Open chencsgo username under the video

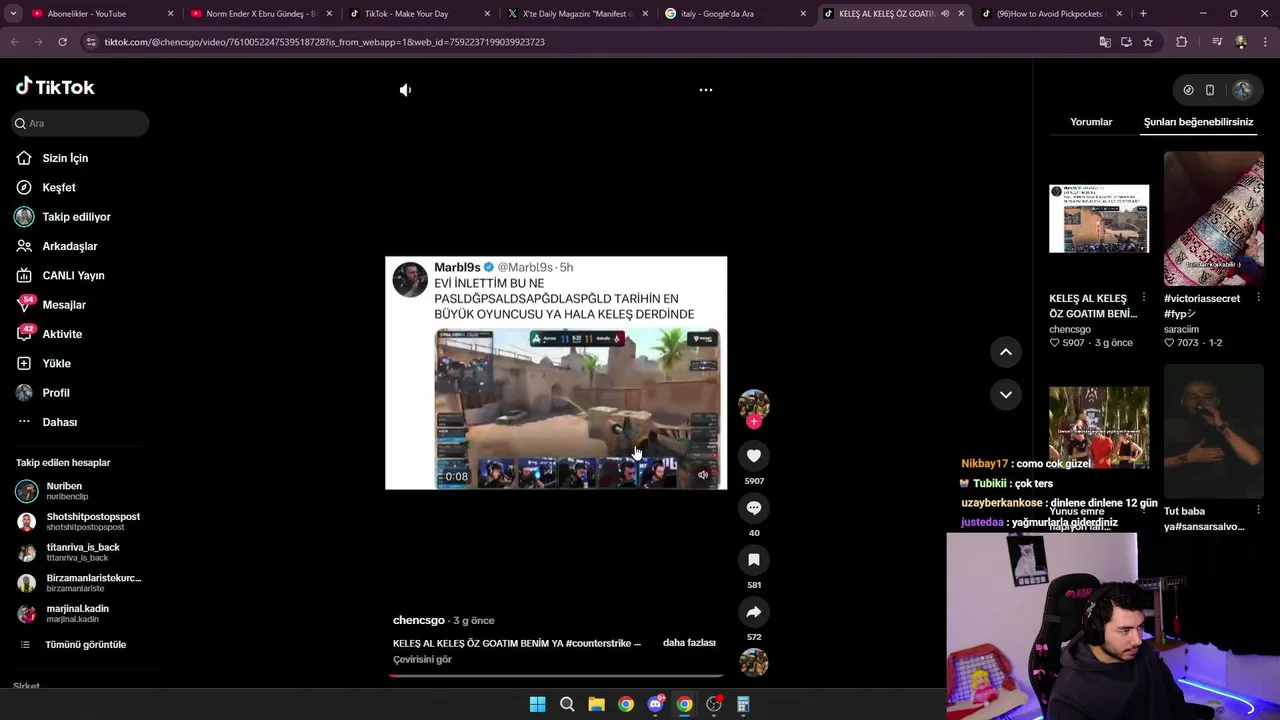coord(418,620)
